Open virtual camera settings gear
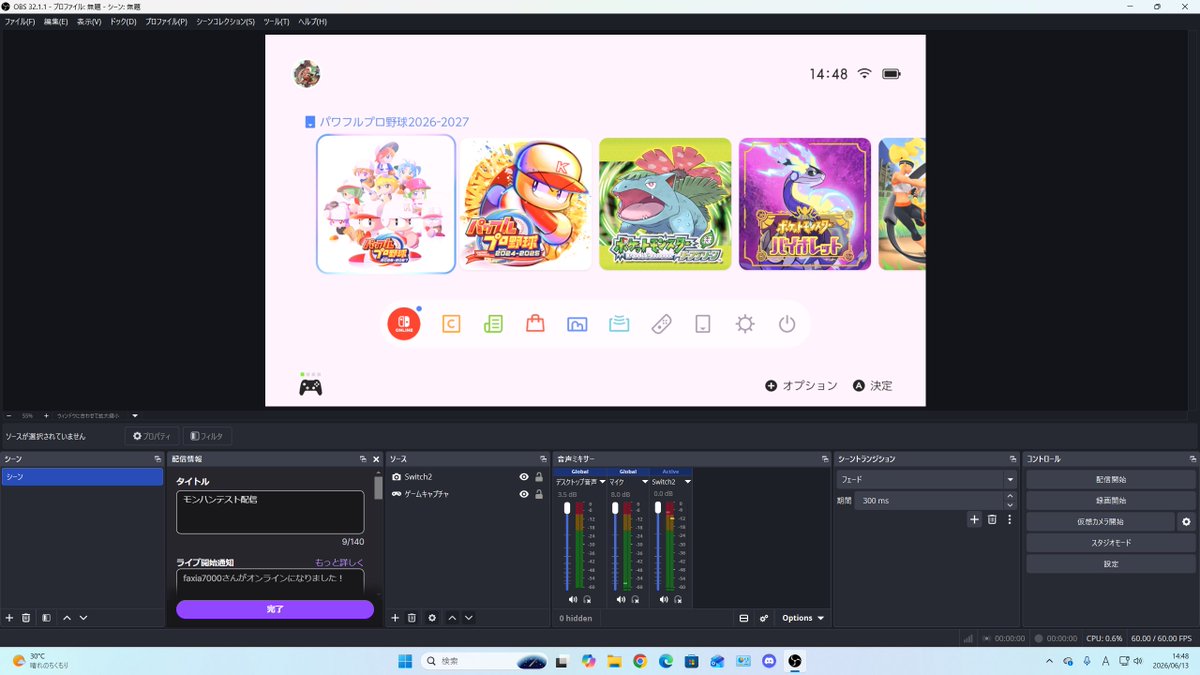Image resolution: width=1200 pixels, height=675 pixels. pyautogui.click(x=1186, y=522)
